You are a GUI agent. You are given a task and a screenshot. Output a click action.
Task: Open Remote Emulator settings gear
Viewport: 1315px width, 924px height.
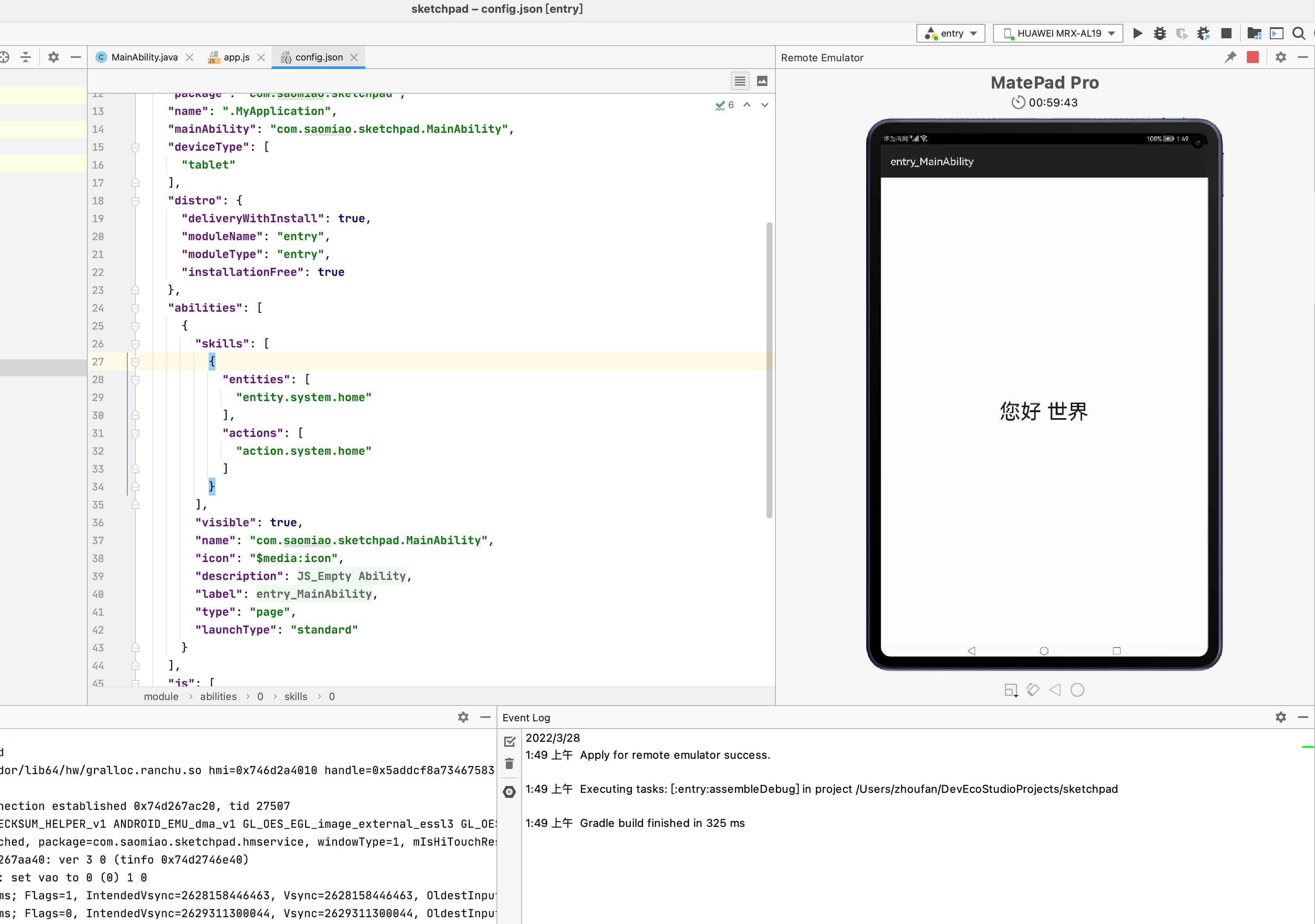1281,57
